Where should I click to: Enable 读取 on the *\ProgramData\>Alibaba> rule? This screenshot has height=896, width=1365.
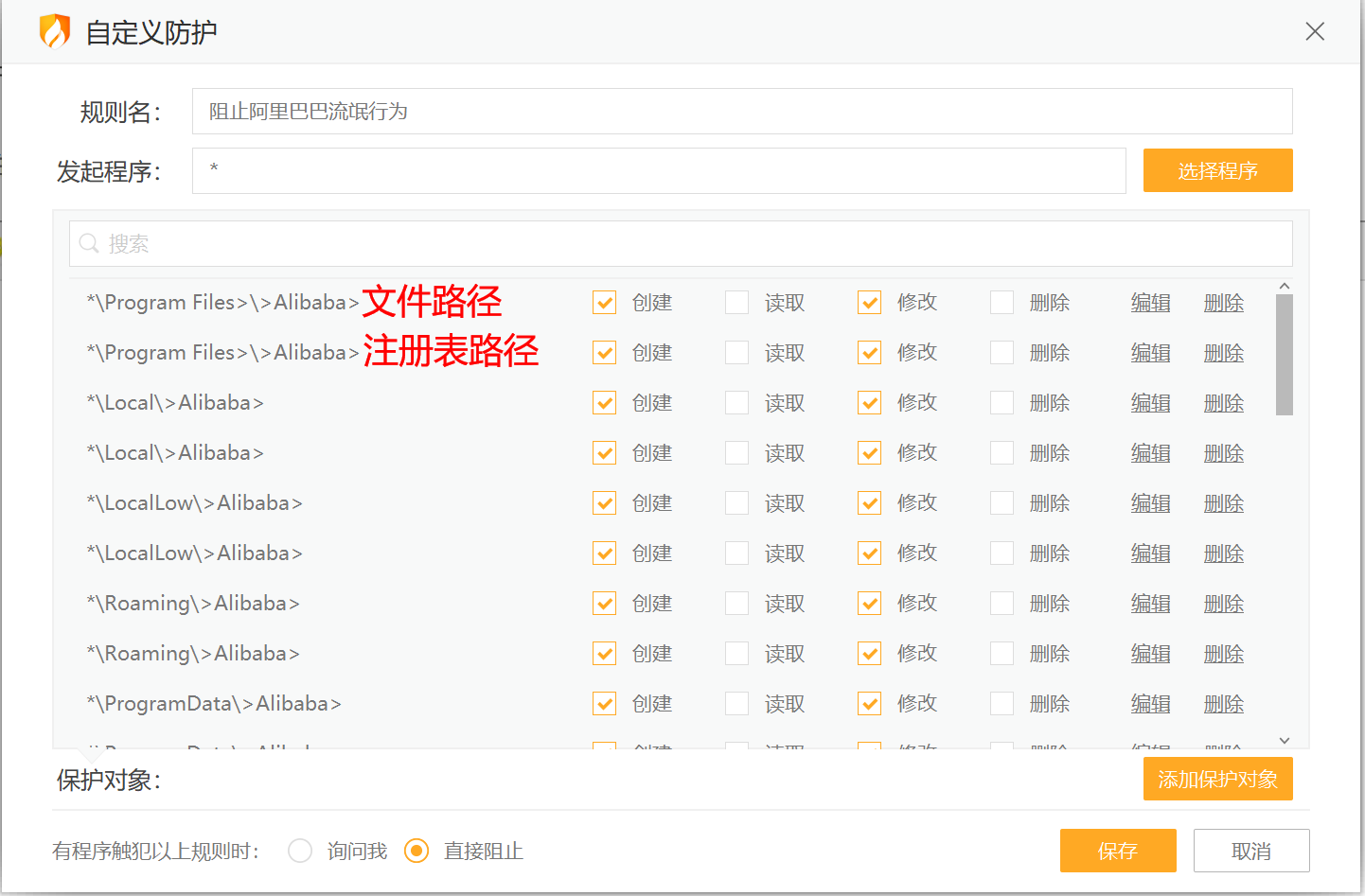point(736,703)
